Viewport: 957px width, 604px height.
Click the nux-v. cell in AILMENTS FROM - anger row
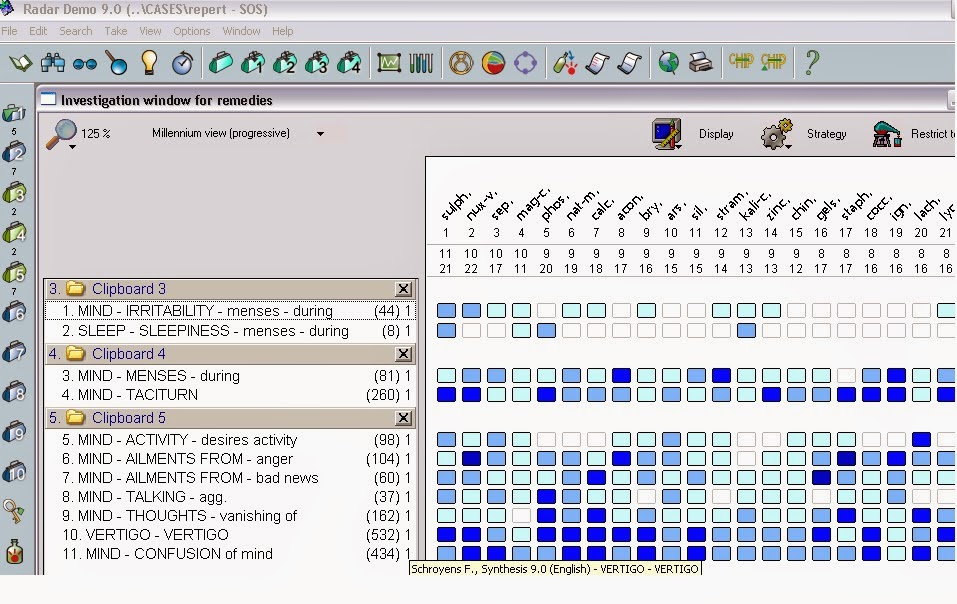pyautogui.click(x=471, y=458)
